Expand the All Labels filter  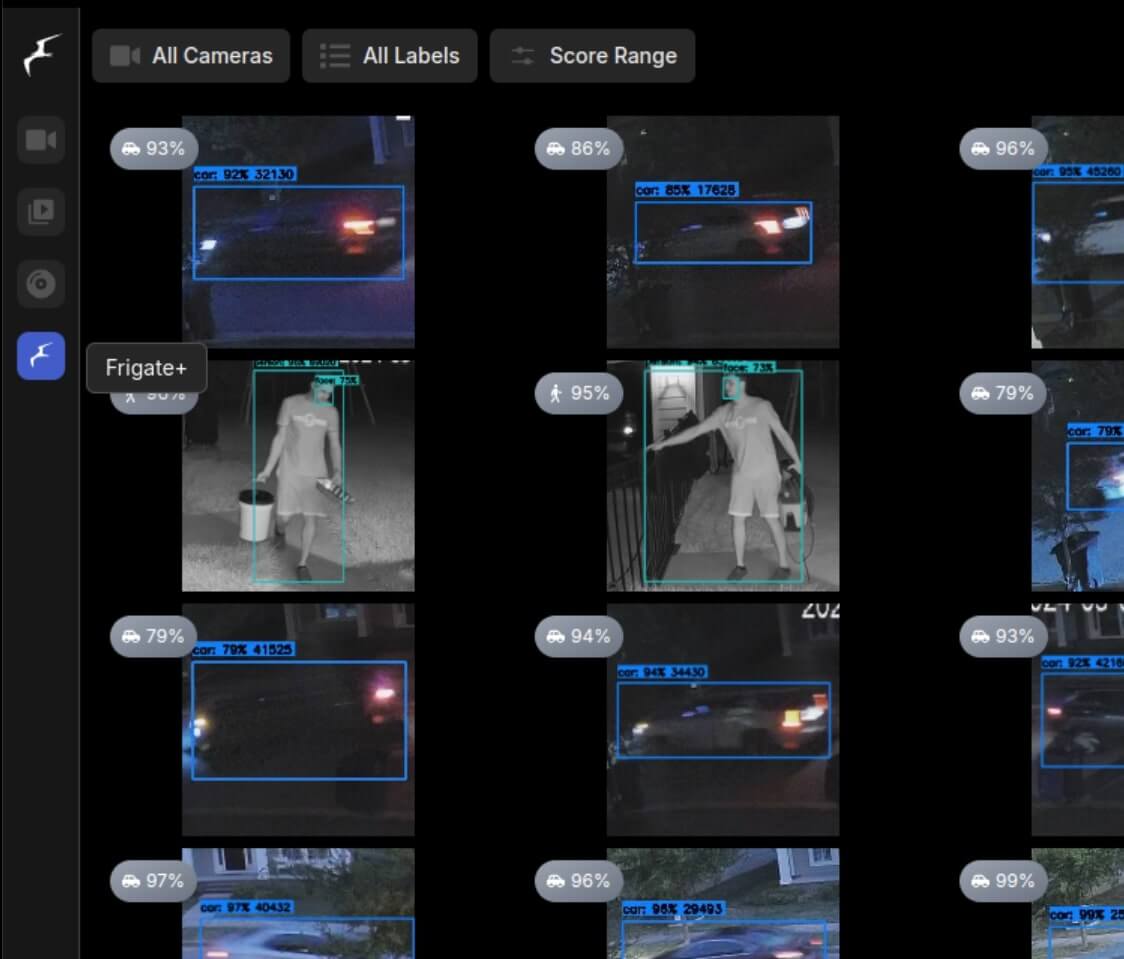[390, 56]
